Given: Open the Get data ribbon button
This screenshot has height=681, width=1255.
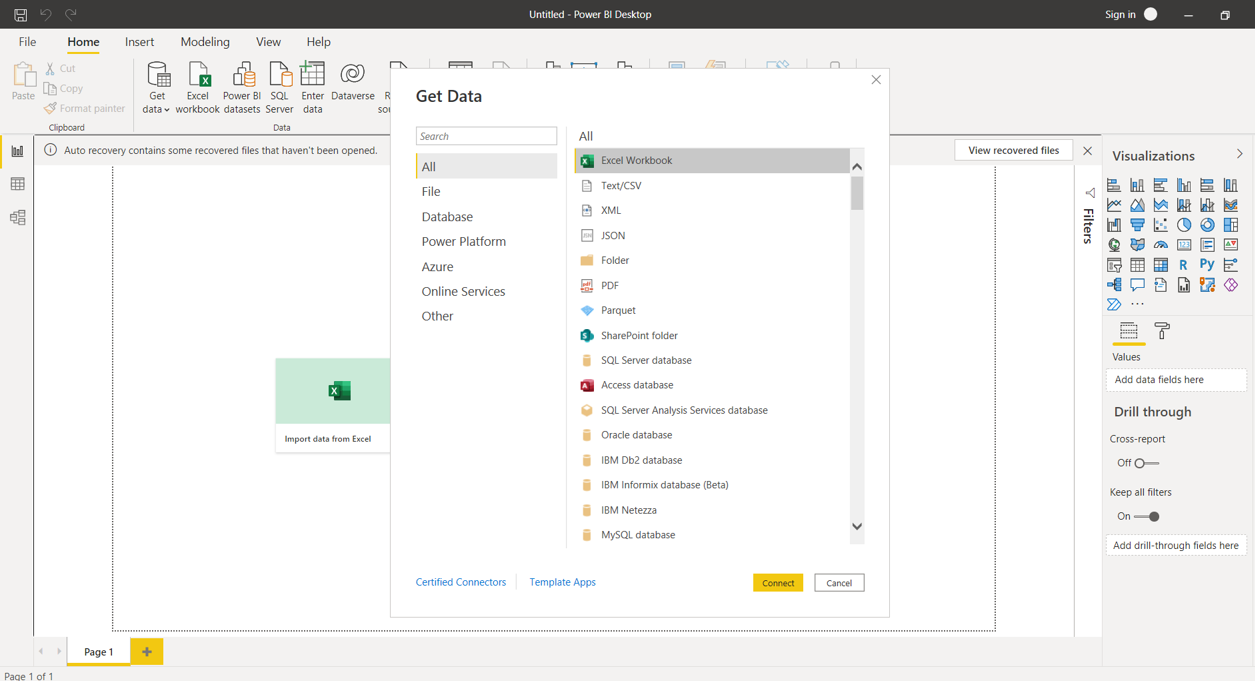Looking at the screenshot, I should click(157, 88).
